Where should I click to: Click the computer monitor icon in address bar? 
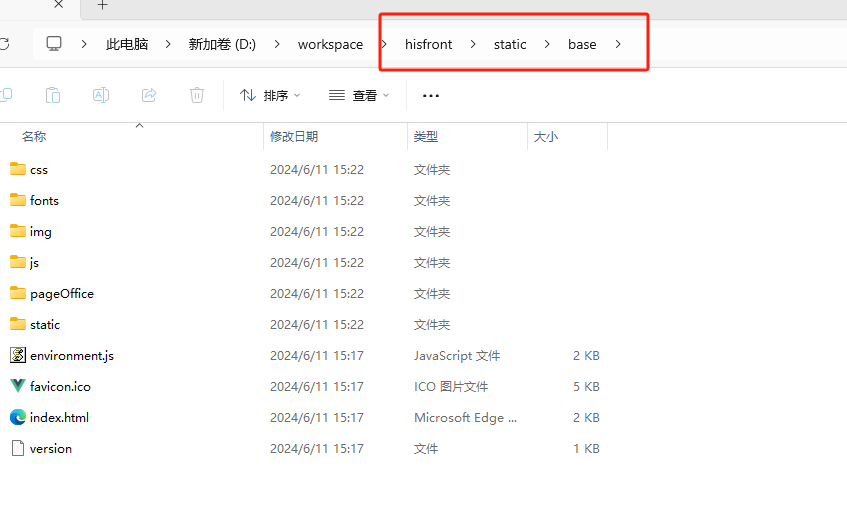tap(54, 44)
